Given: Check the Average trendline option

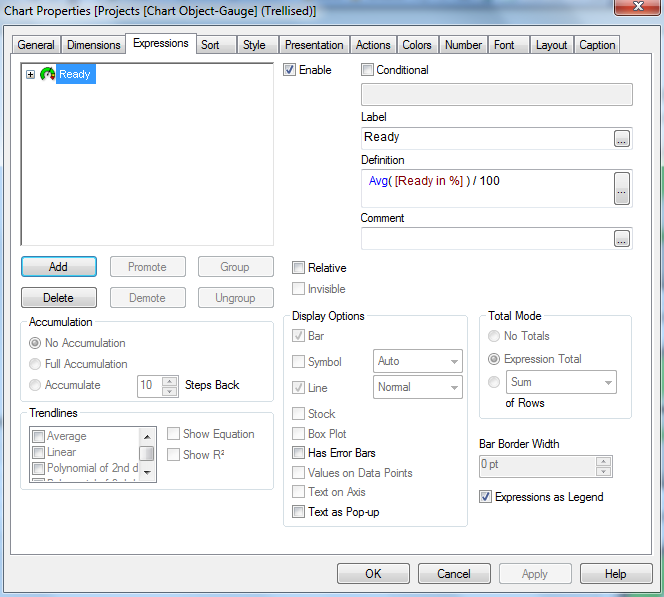Looking at the screenshot, I should [39, 436].
